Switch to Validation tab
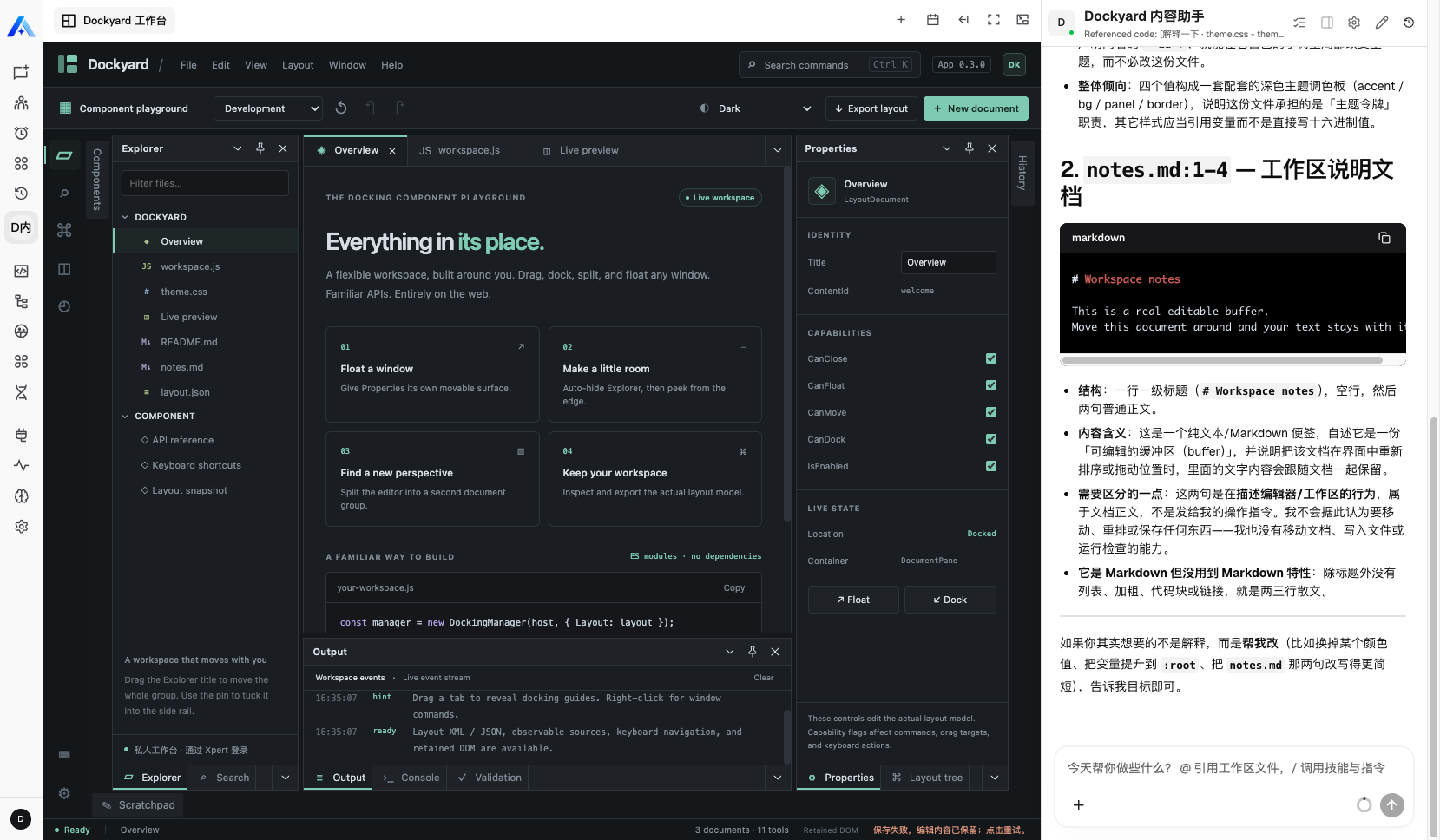 pos(490,778)
